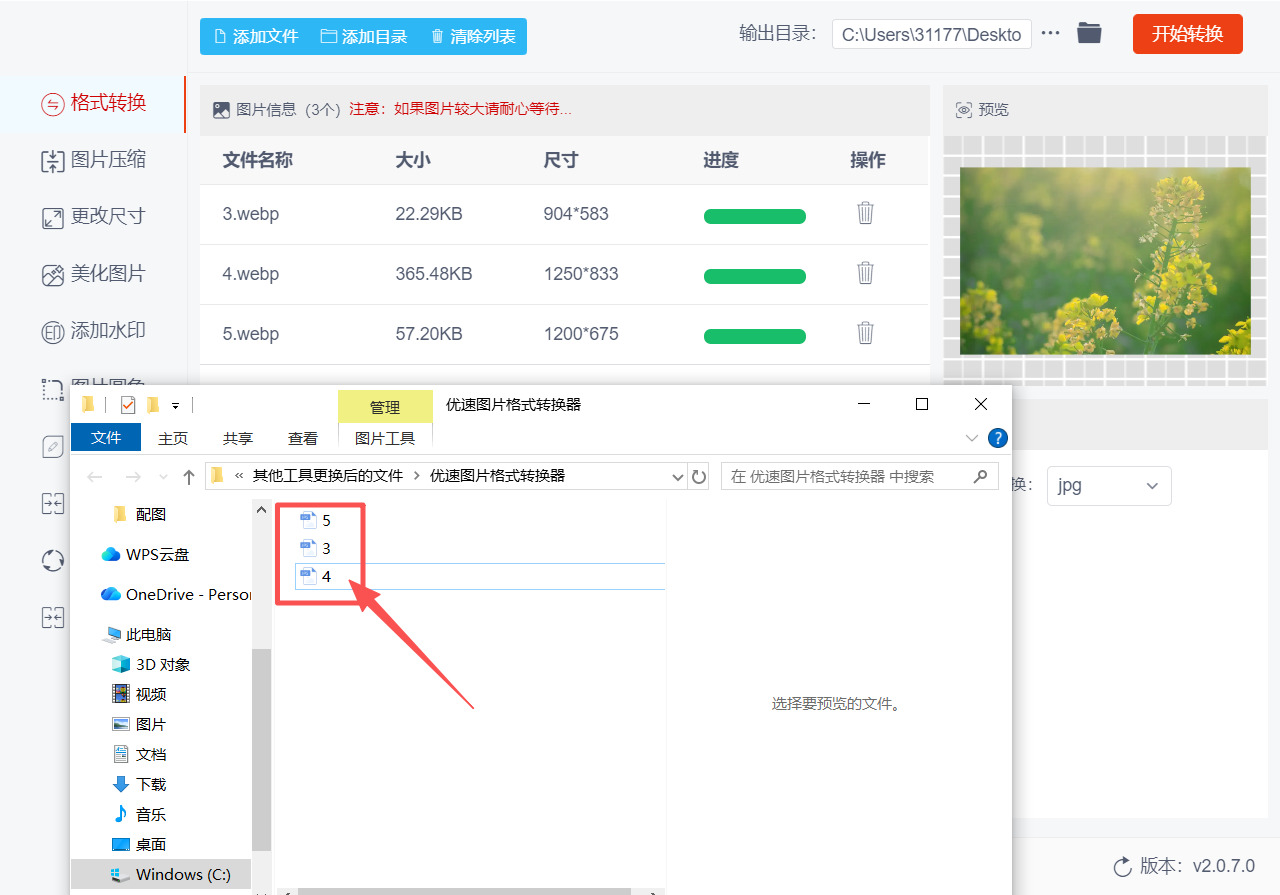
Task: Click the search magnifier in Explorer search box
Action: click(x=981, y=476)
